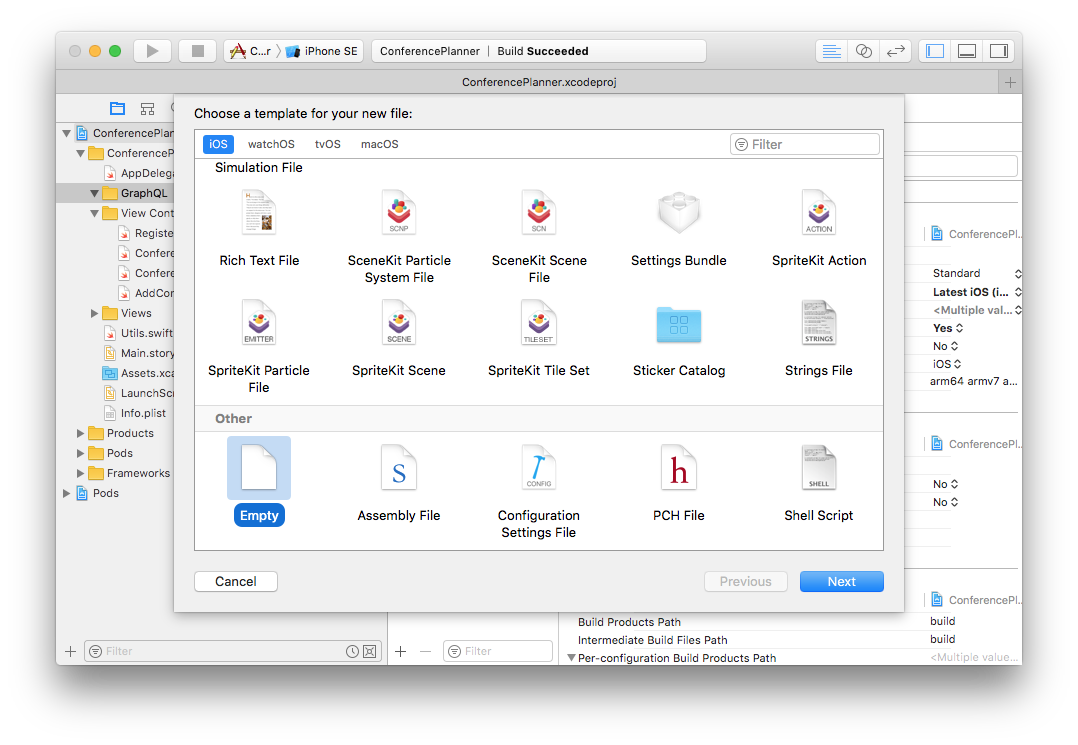
Task: Toggle the utilities inspector pane
Action: pyautogui.click(x=998, y=51)
